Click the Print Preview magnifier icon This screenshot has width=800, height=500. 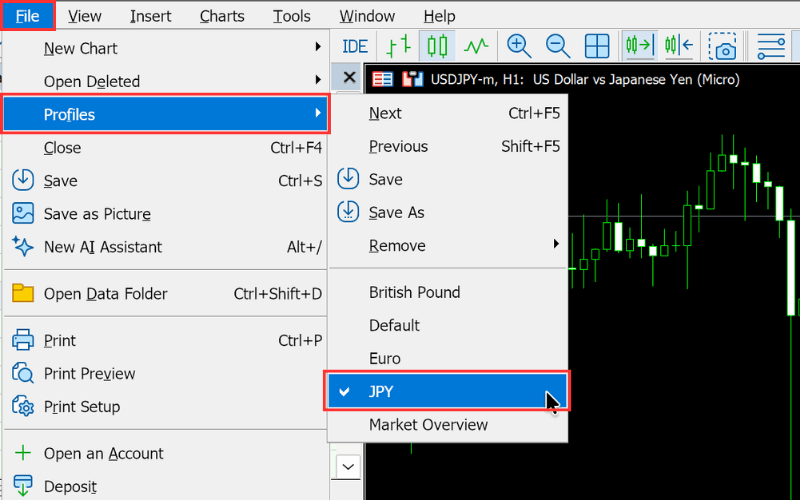point(23,373)
